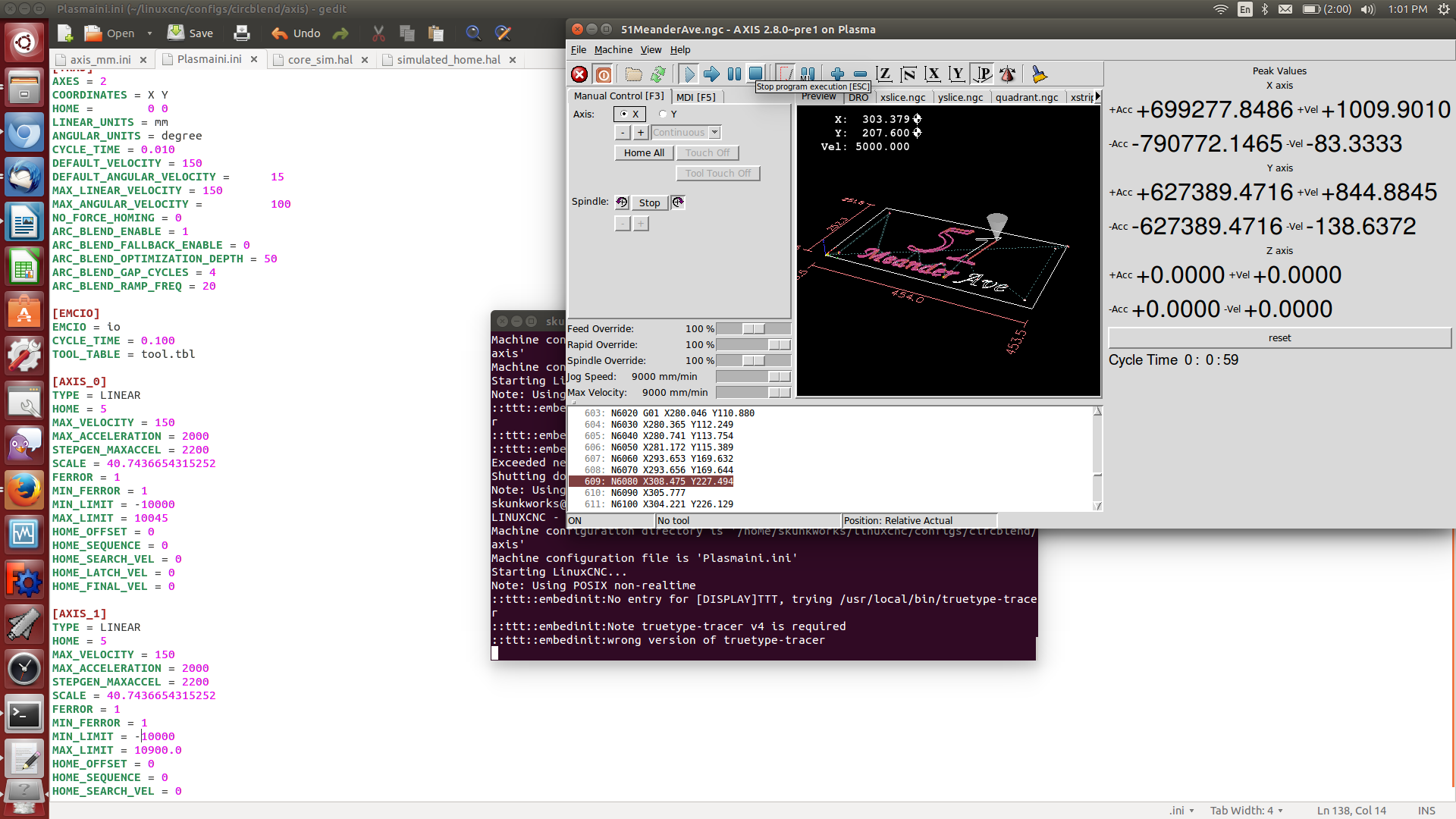Viewport: 1456px width, 819px height.
Task: Open the Machine menu
Action: click(613, 50)
